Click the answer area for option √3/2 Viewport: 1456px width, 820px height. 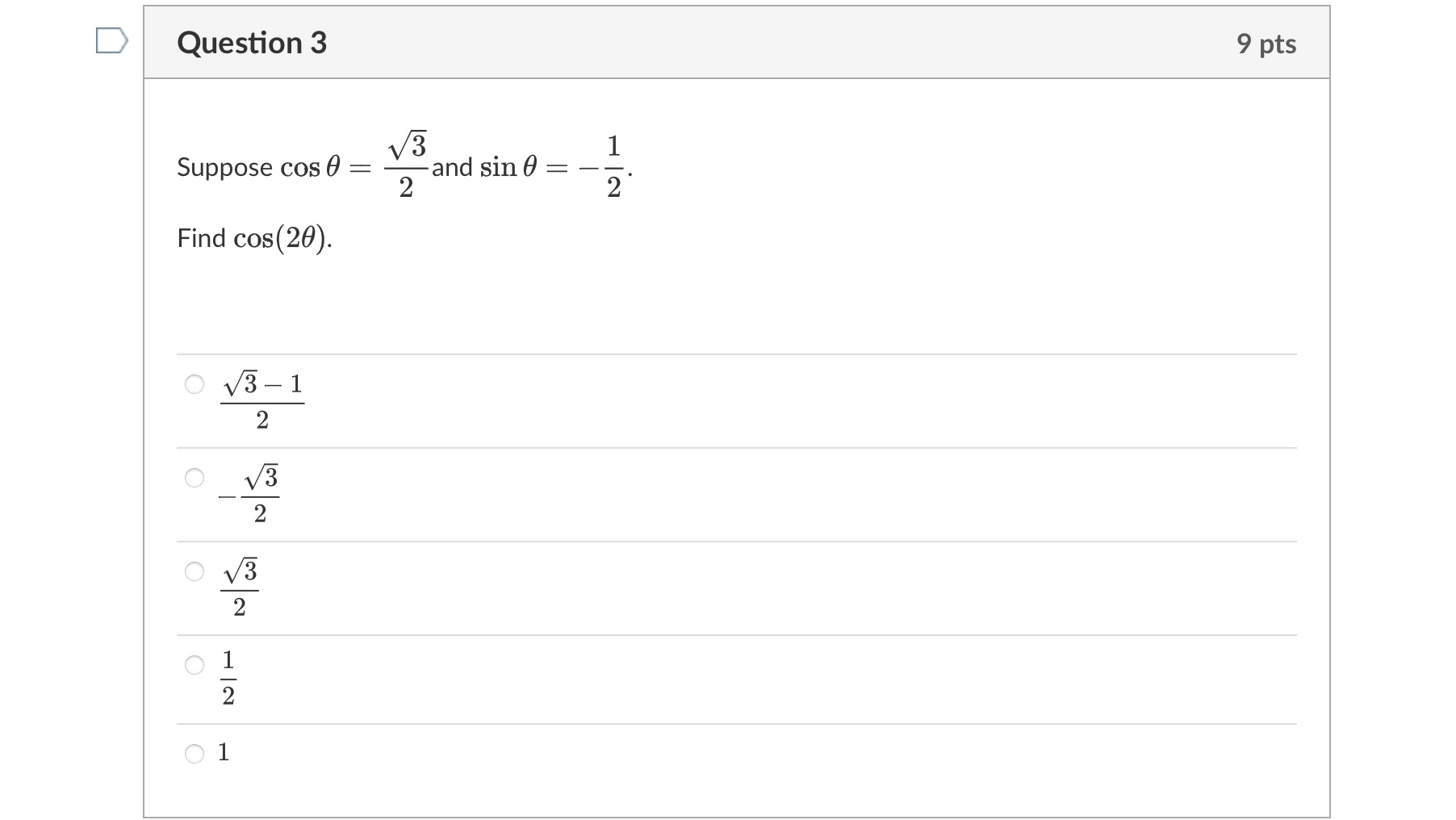241,586
